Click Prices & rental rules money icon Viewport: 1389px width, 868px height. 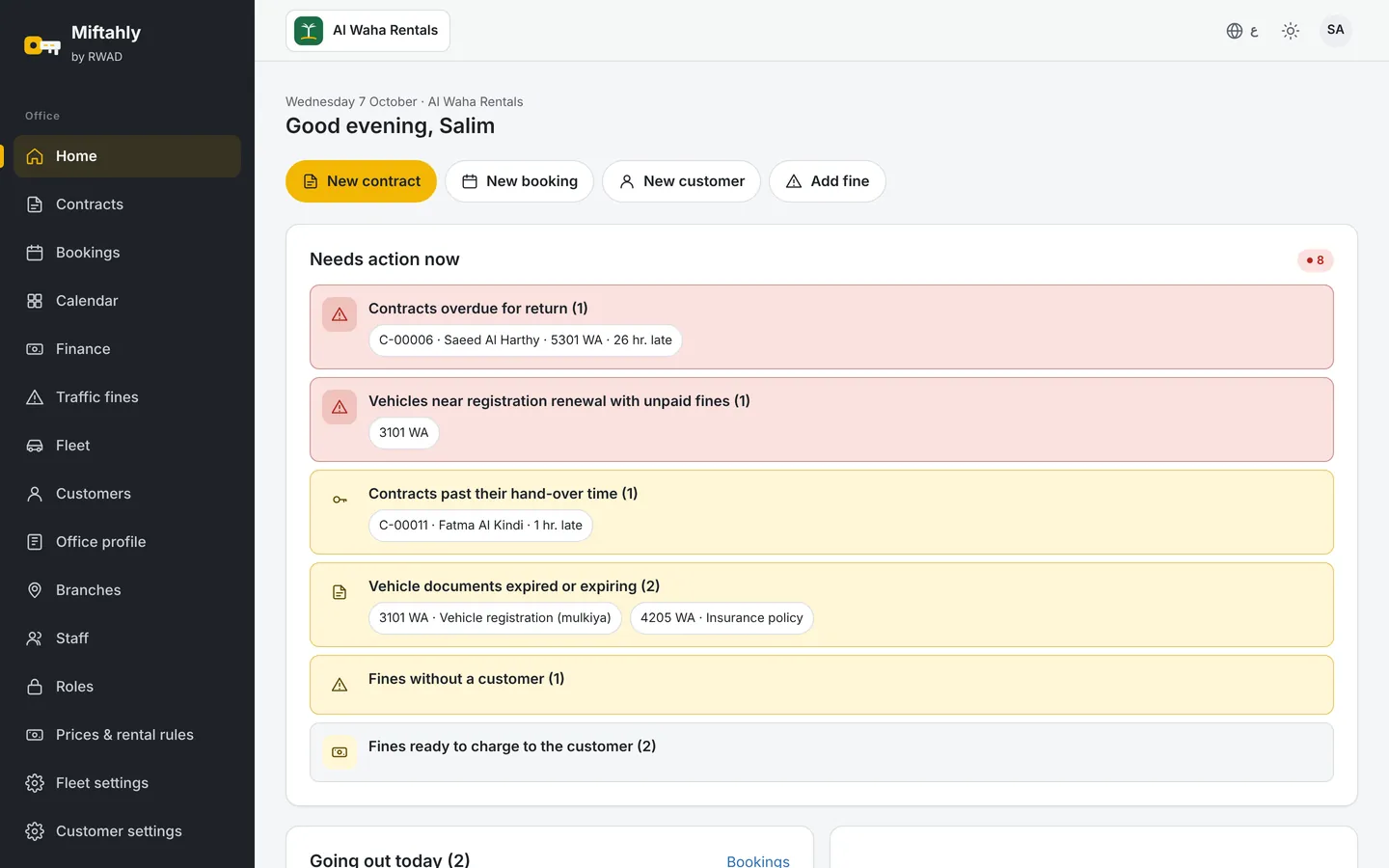point(35,735)
